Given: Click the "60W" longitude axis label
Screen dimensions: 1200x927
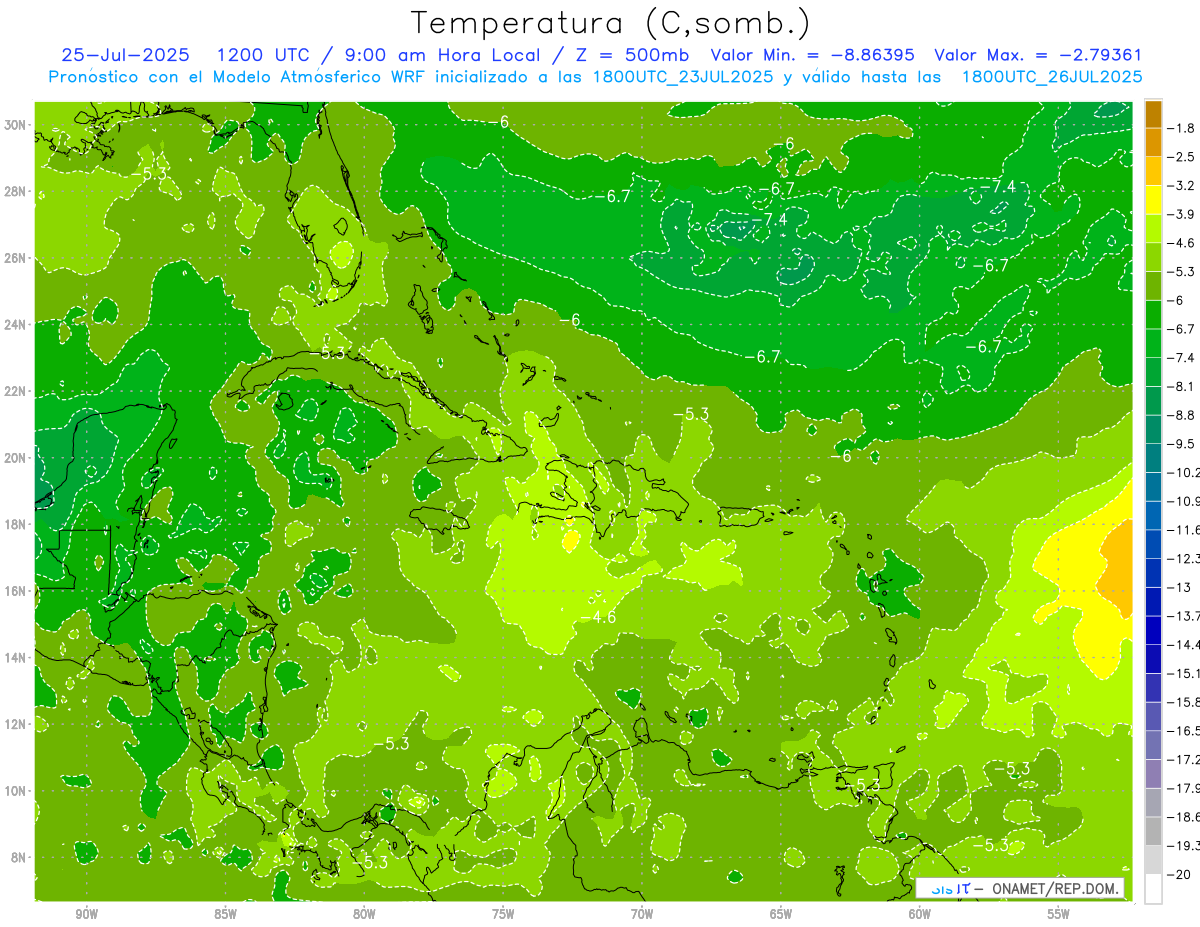Looking at the screenshot, I should tap(920, 914).
